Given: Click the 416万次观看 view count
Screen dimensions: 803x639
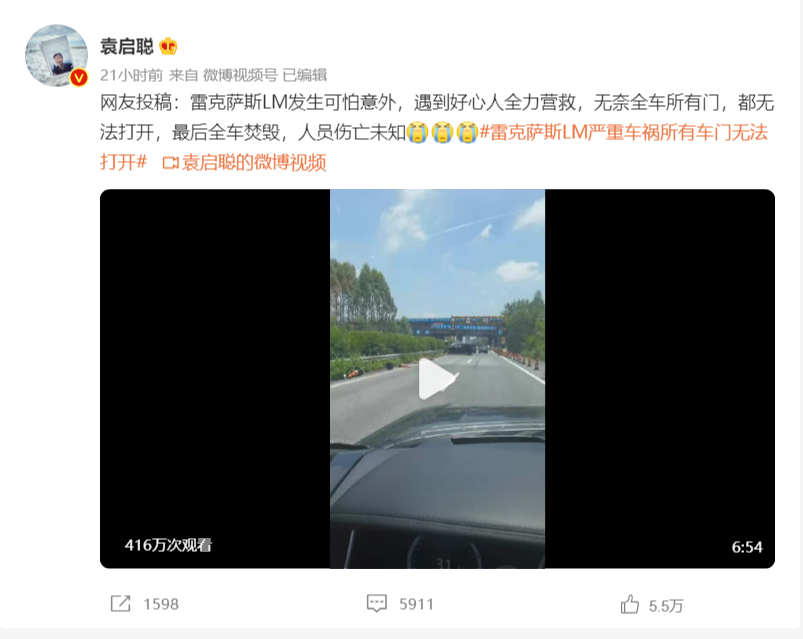Looking at the screenshot, I should point(168,545).
